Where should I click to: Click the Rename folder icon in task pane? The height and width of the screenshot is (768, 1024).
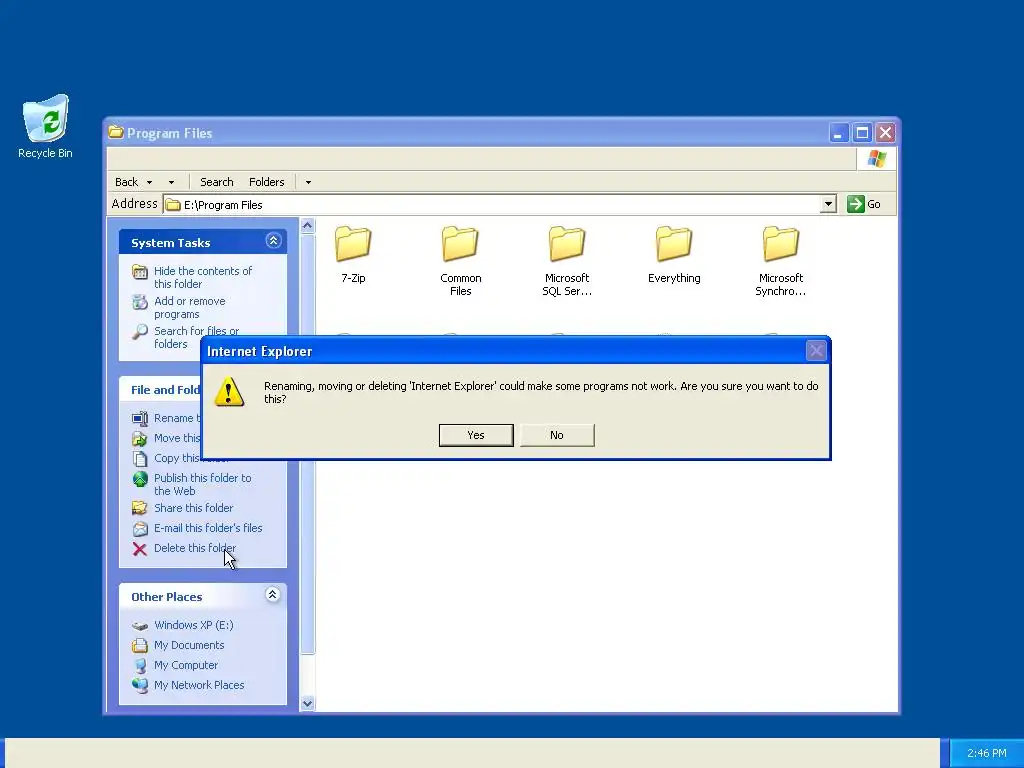(140, 419)
